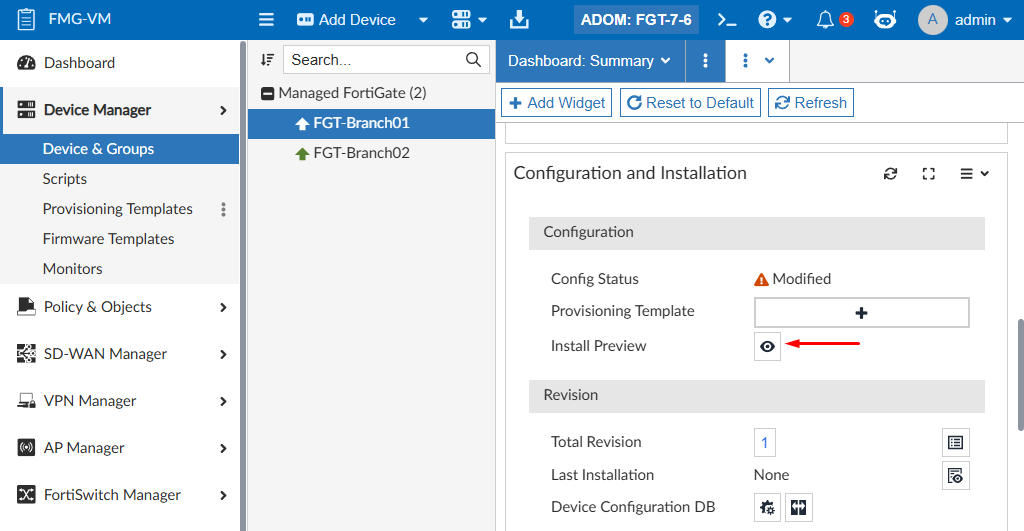Image resolution: width=1024 pixels, height=531 pixels.
Task: Click the dashboard vertical scrollbar
Action: 1020,375
